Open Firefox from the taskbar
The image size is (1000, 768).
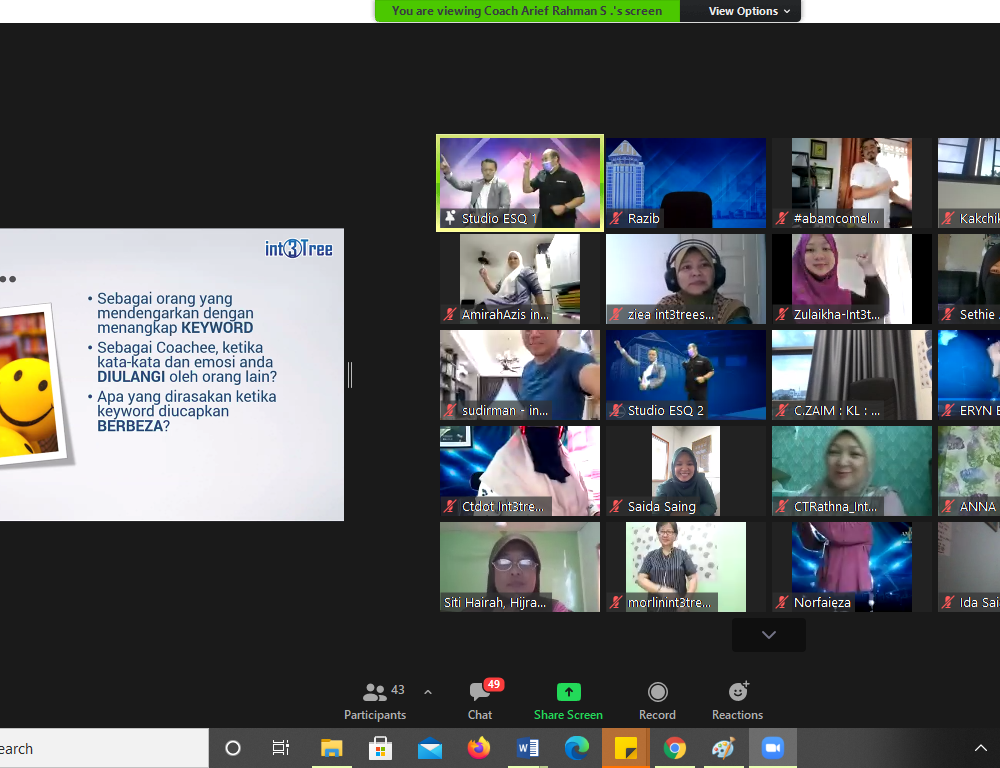coord(479,748)
